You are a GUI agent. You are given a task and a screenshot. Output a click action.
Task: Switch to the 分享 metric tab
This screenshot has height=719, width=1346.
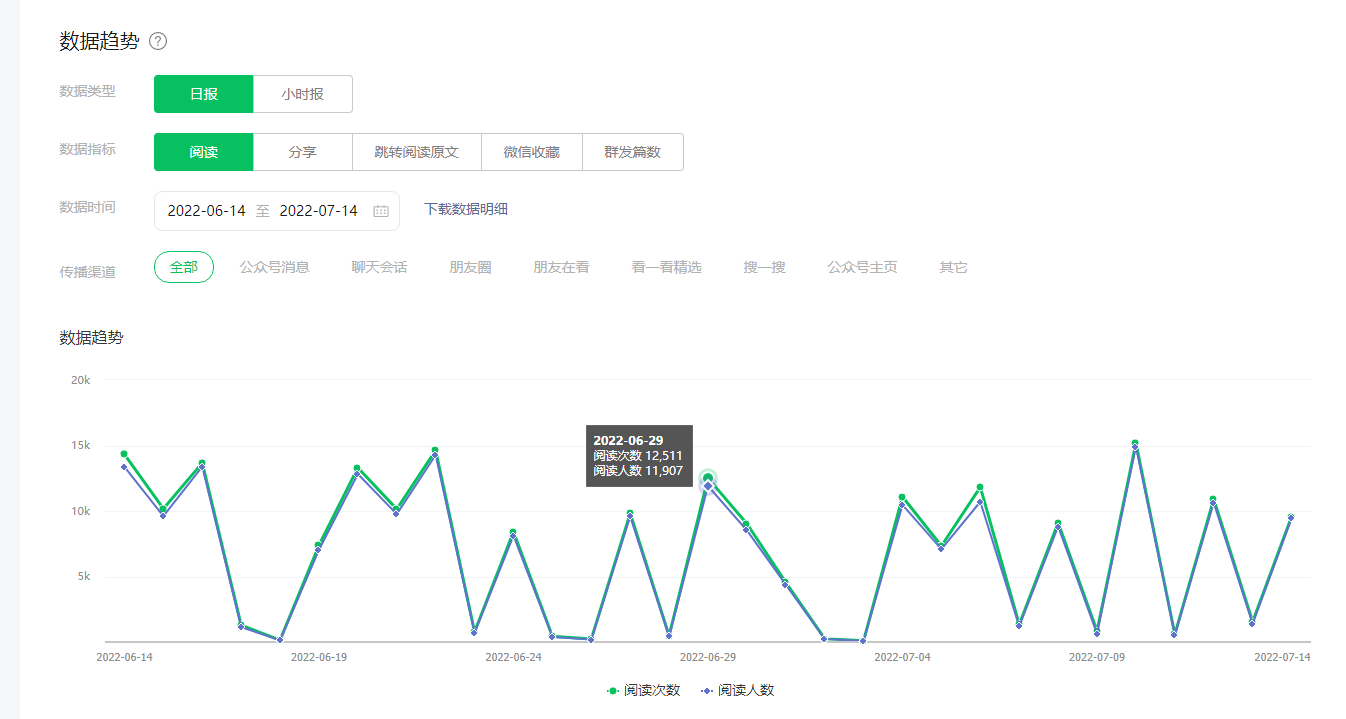pyautogui.click(x=302, y=152)
